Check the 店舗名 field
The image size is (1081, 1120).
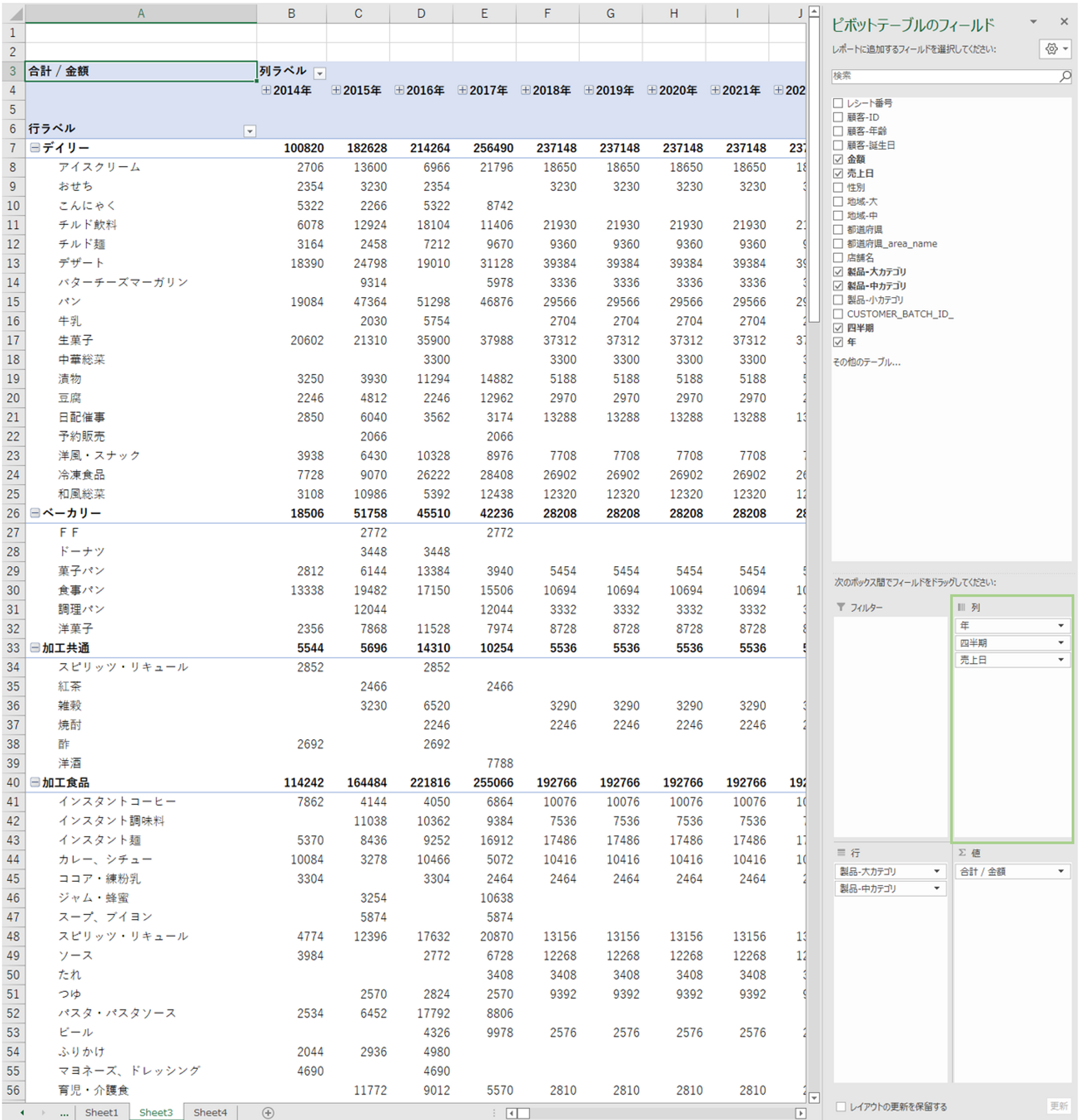click(x=838, y=258)
